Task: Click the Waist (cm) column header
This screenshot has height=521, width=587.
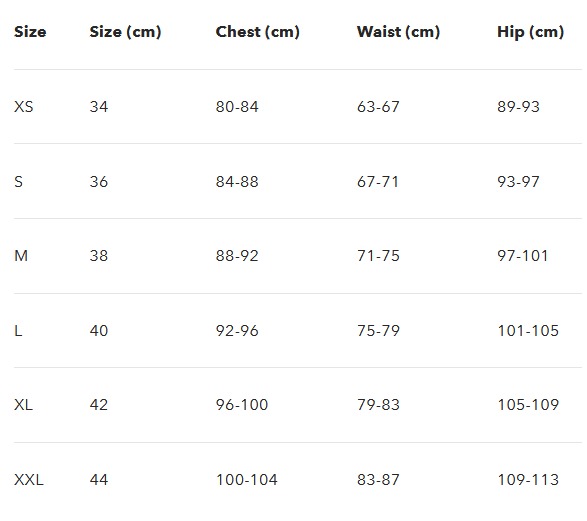Action: coord(398,32)
